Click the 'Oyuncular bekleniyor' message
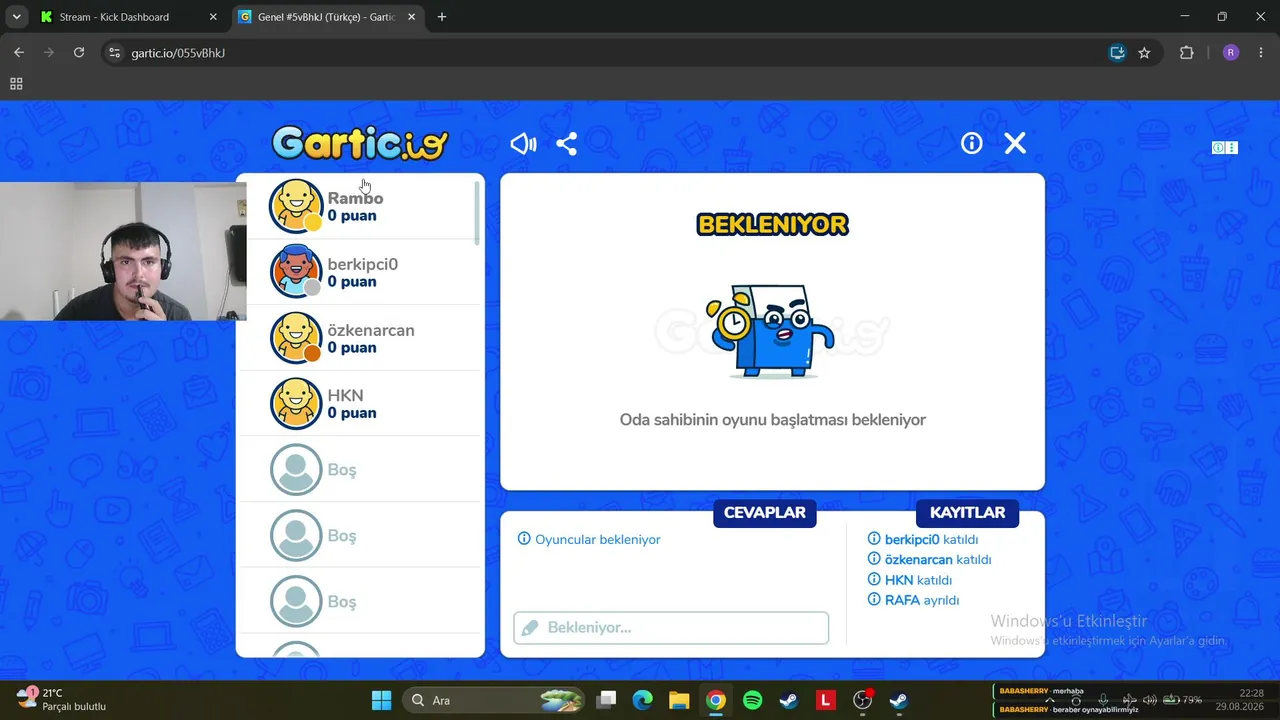The width and height of the screenshot is (1280, 720). coord(589,540)
